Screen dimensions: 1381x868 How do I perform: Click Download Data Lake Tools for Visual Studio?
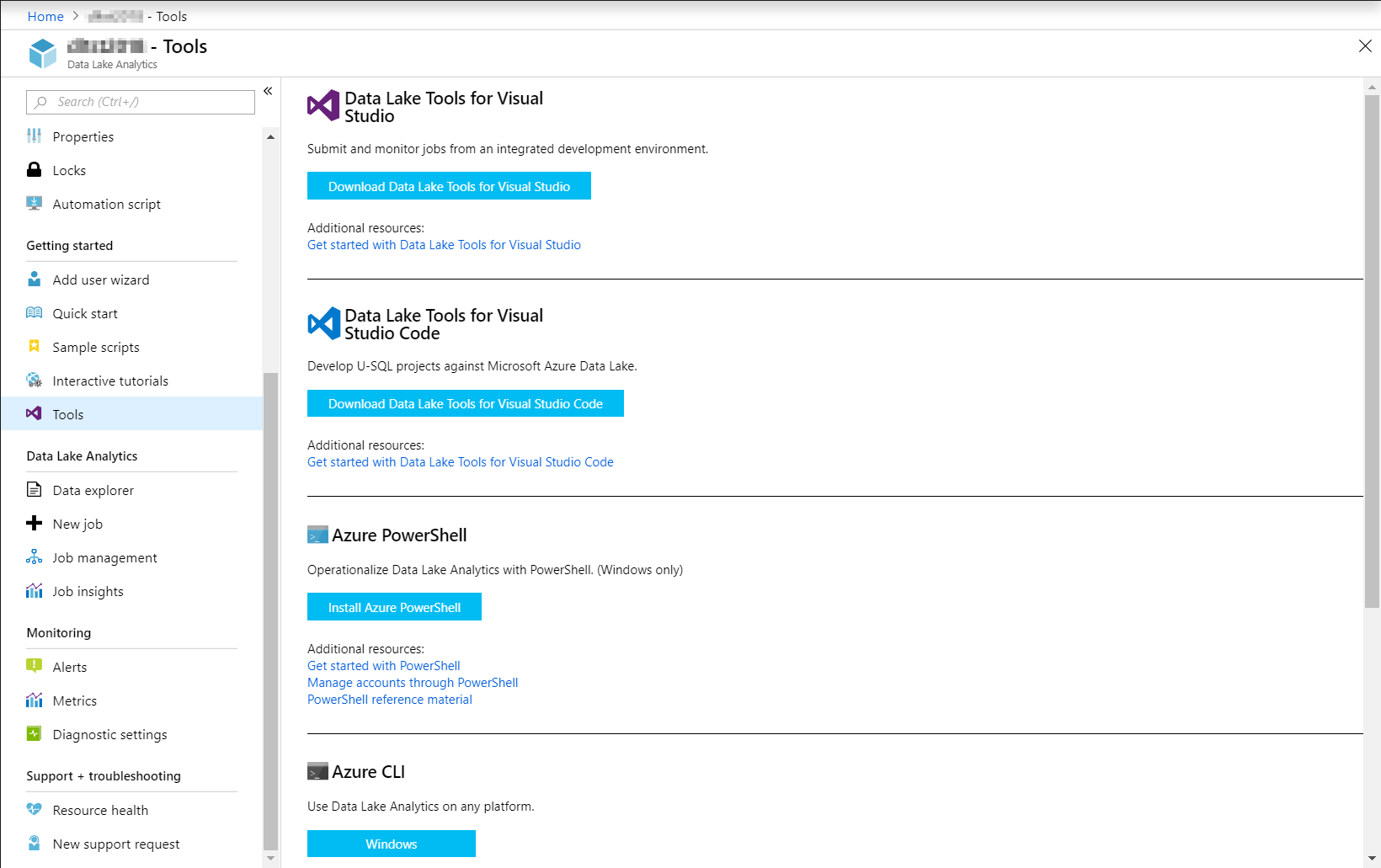[449, 186]
